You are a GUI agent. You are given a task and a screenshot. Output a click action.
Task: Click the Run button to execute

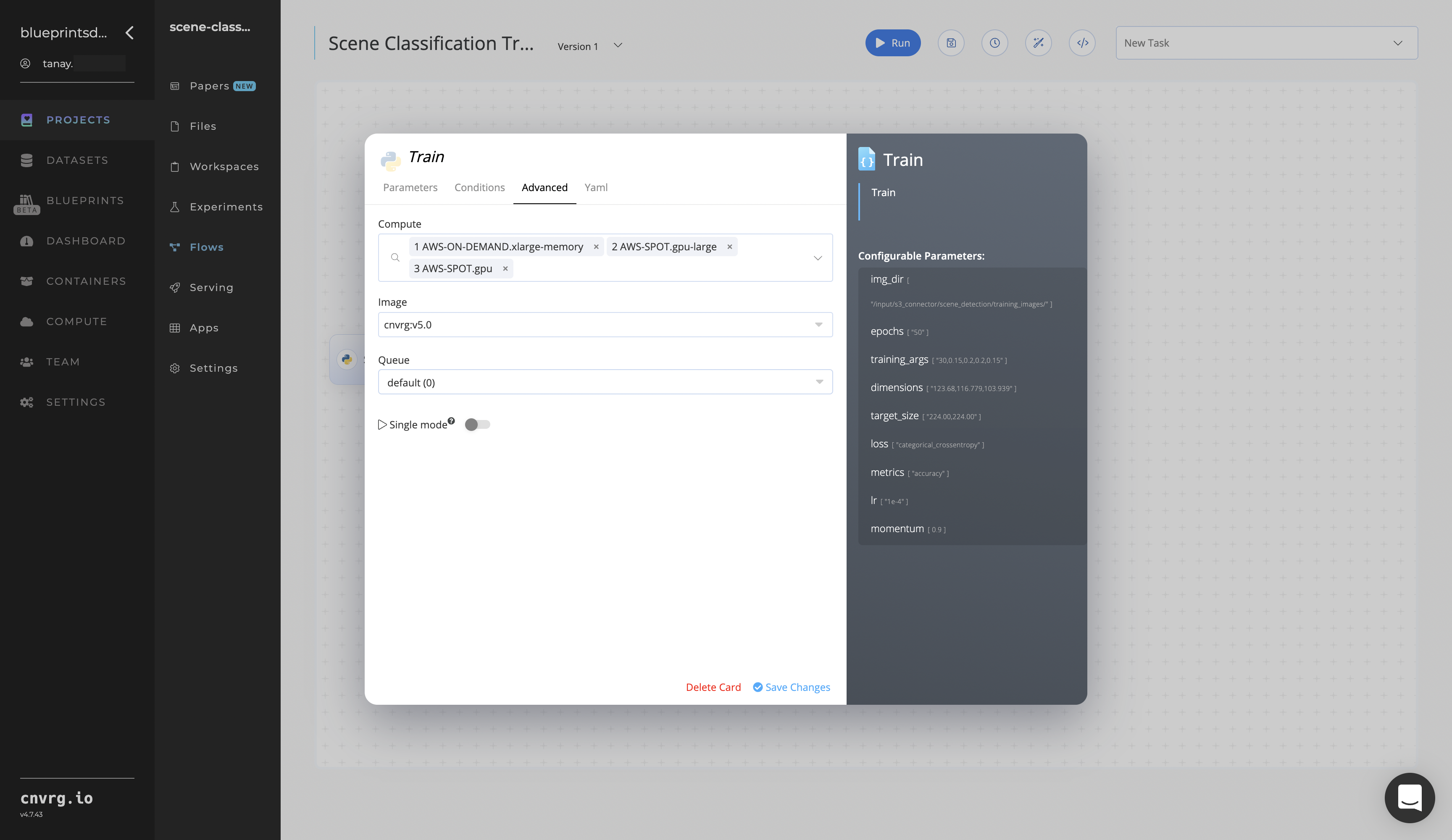pyautogui.click(x=893, y=43)
